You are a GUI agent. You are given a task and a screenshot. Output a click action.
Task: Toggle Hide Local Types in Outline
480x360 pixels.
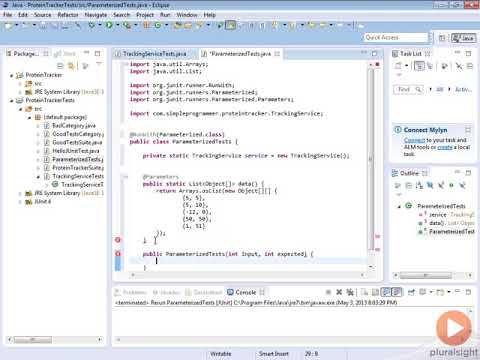[x=462, y=185]
